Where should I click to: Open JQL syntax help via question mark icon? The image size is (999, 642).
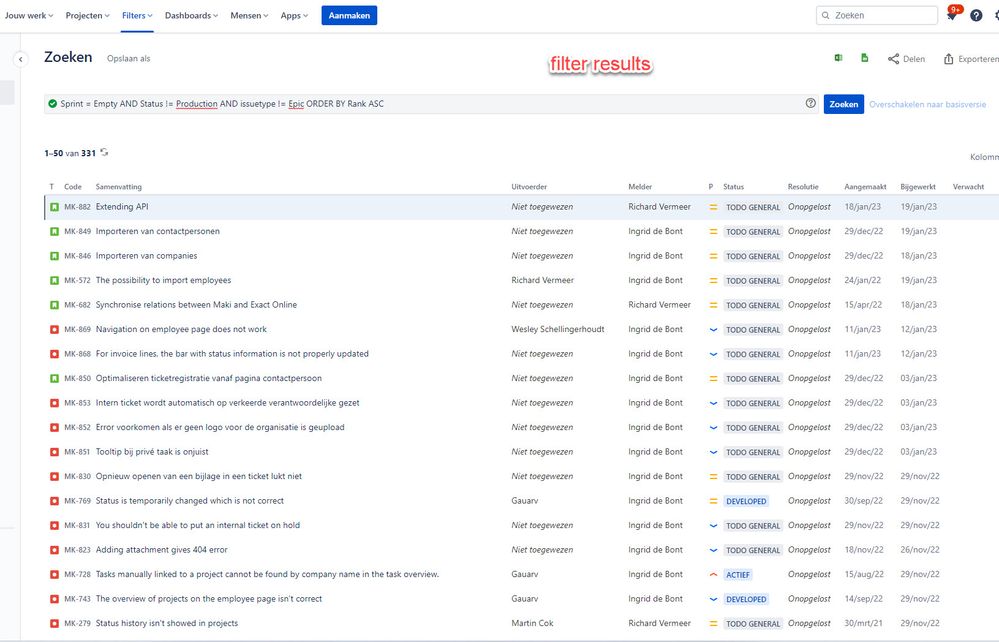pos(810,103)
